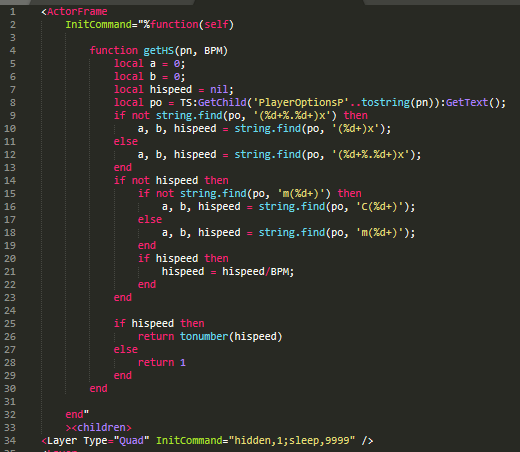Click the "Quad" Type value on line 34
The width and height of the screenshot is (520, 452).
point(132,441)
